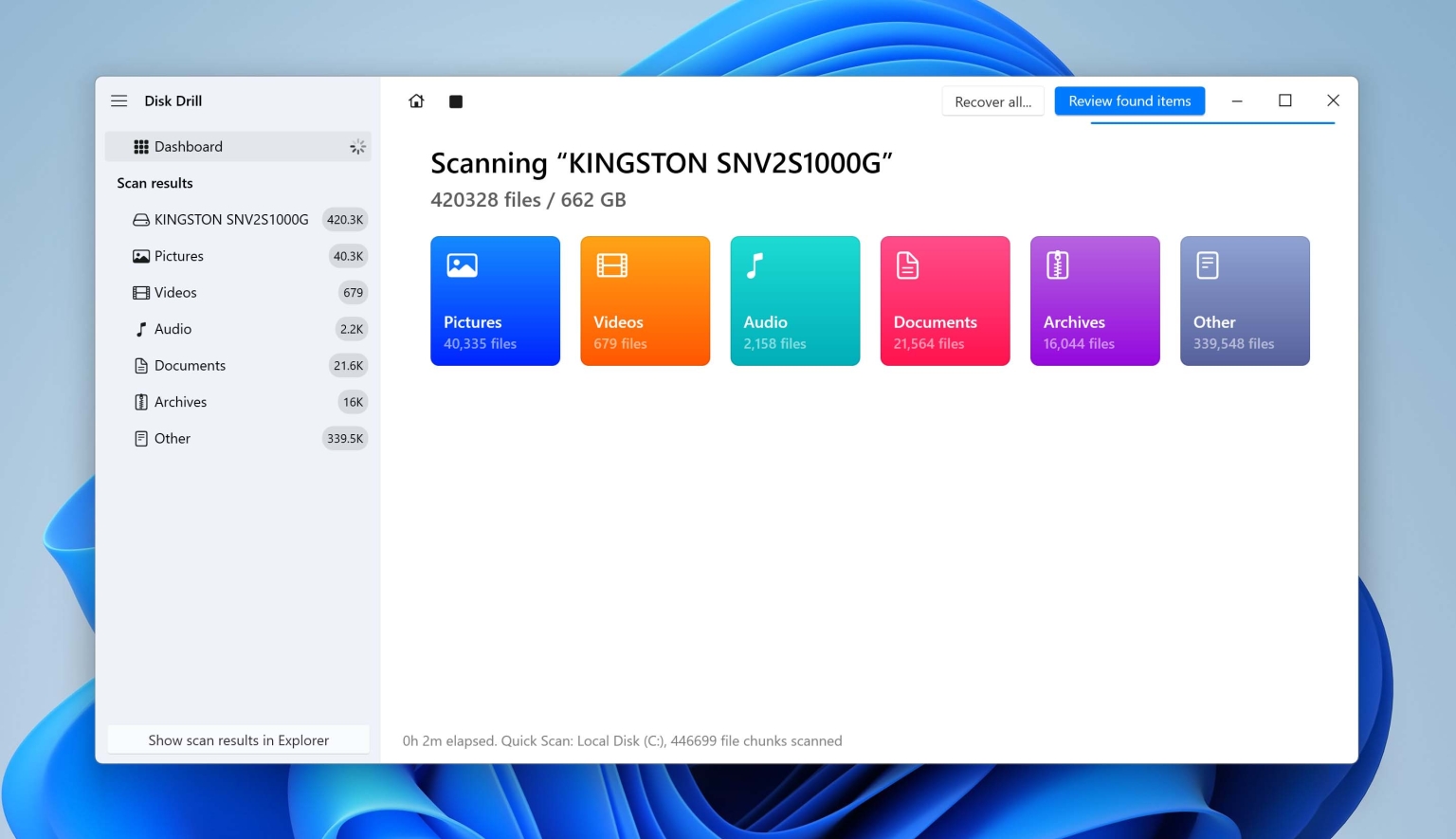The height and width of the screenshot is (839, 1456).
Task: Open the orange Videos card
Action: point(645,301)
